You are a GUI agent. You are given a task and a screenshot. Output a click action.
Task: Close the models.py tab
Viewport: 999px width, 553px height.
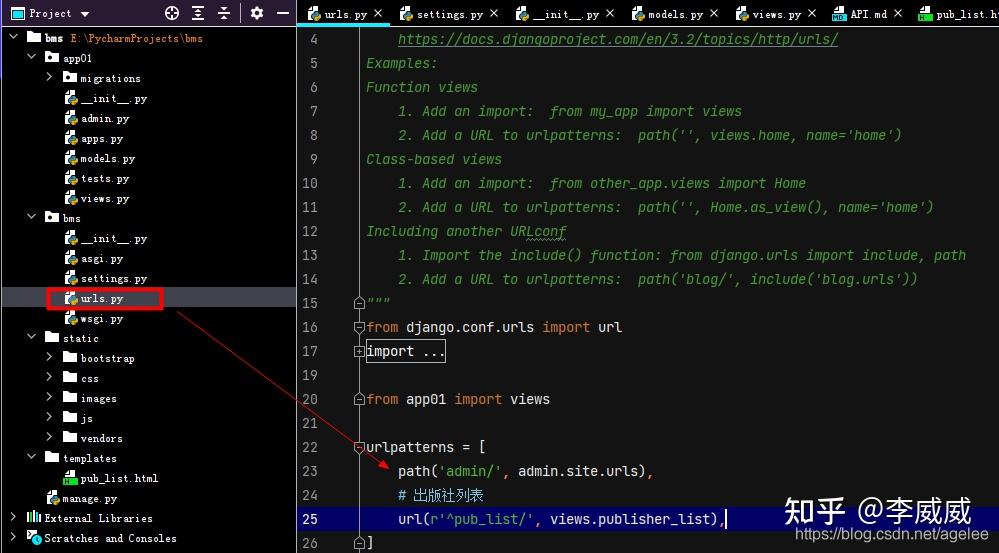[714, 13]
